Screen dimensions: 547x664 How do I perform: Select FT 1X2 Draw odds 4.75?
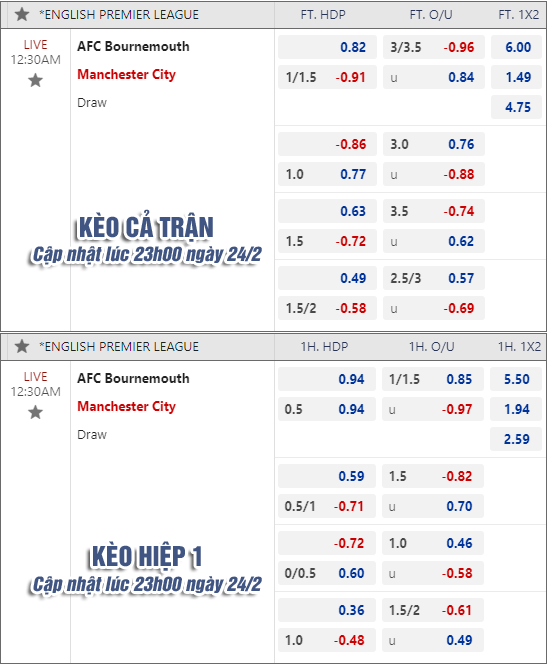tap(516, 107)
